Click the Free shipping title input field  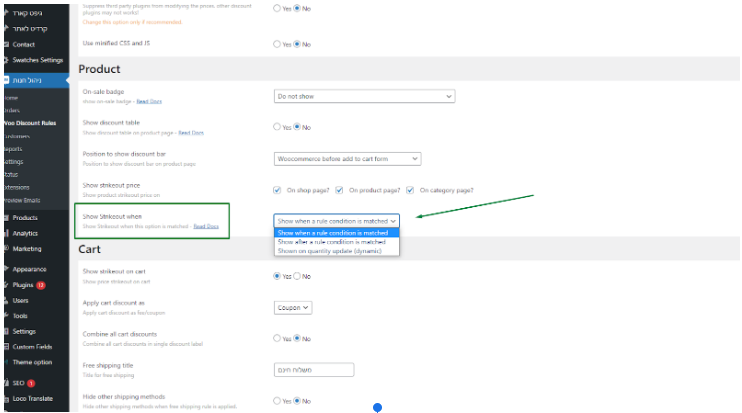click(x=313, y=370)
